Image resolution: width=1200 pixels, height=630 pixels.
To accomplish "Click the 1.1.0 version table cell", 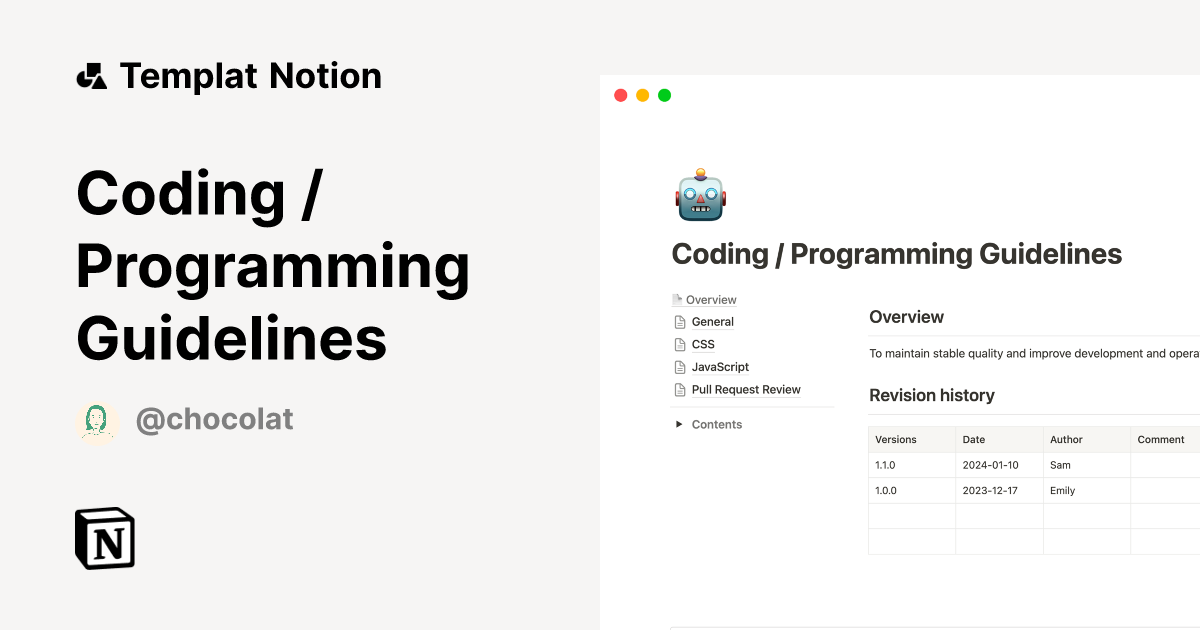I will pos(885,464).
